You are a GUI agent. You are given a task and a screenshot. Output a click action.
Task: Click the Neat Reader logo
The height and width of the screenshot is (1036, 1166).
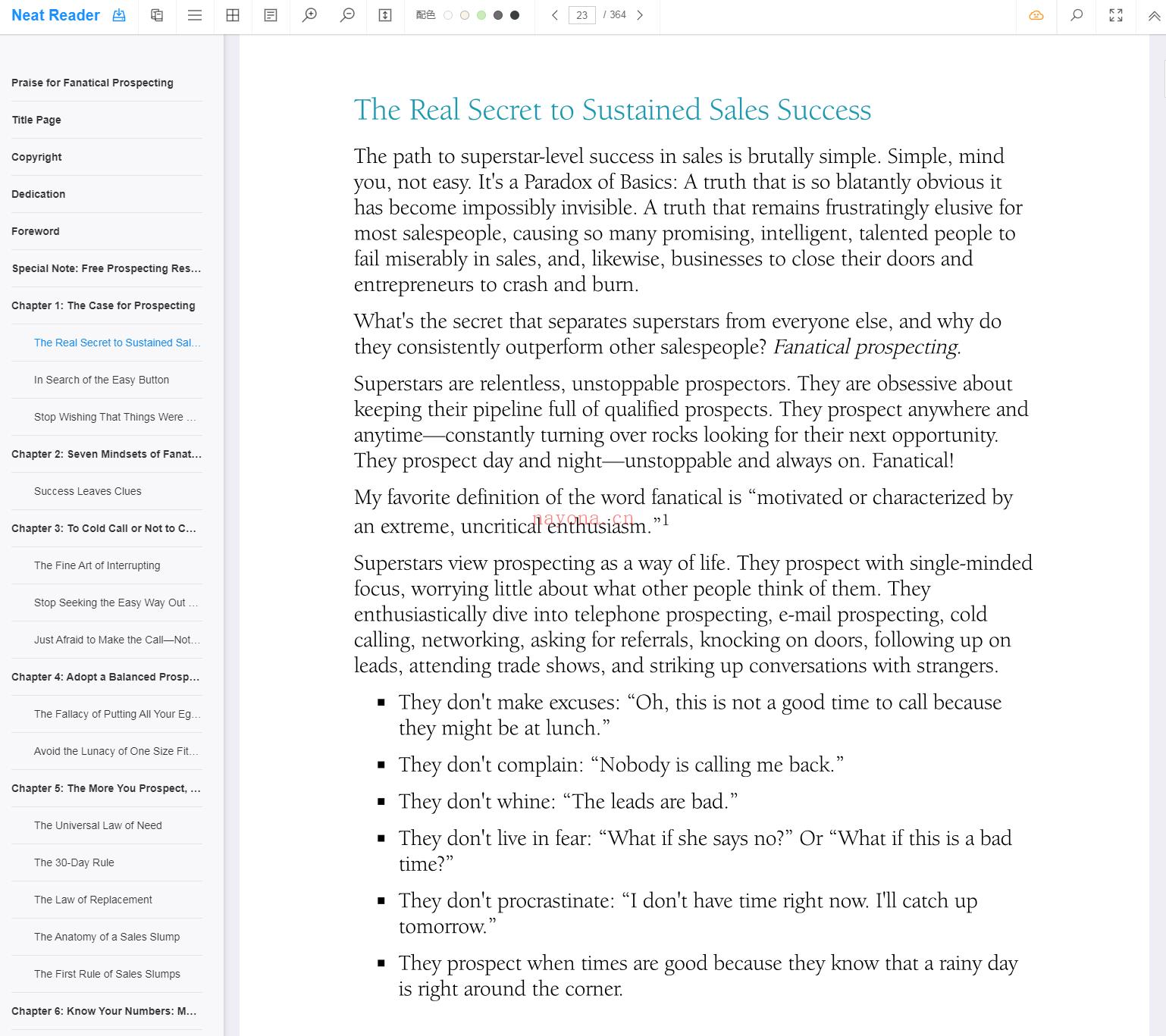[x=55, y=15]
